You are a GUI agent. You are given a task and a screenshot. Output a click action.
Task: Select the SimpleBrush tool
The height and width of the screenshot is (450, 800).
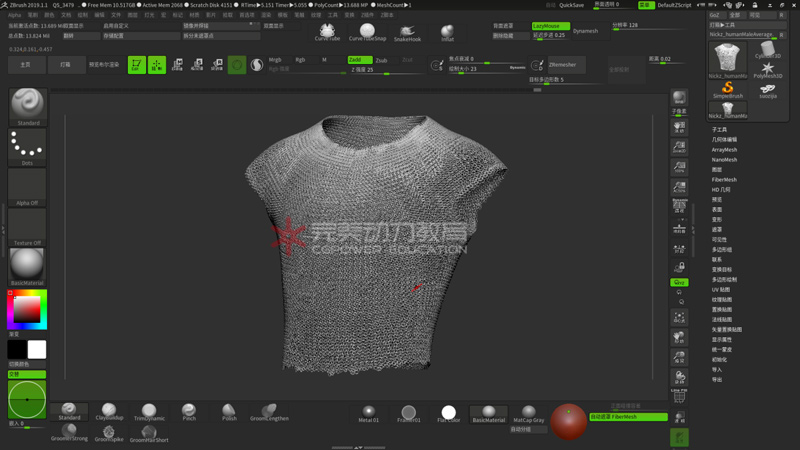[x=728, y=89]
